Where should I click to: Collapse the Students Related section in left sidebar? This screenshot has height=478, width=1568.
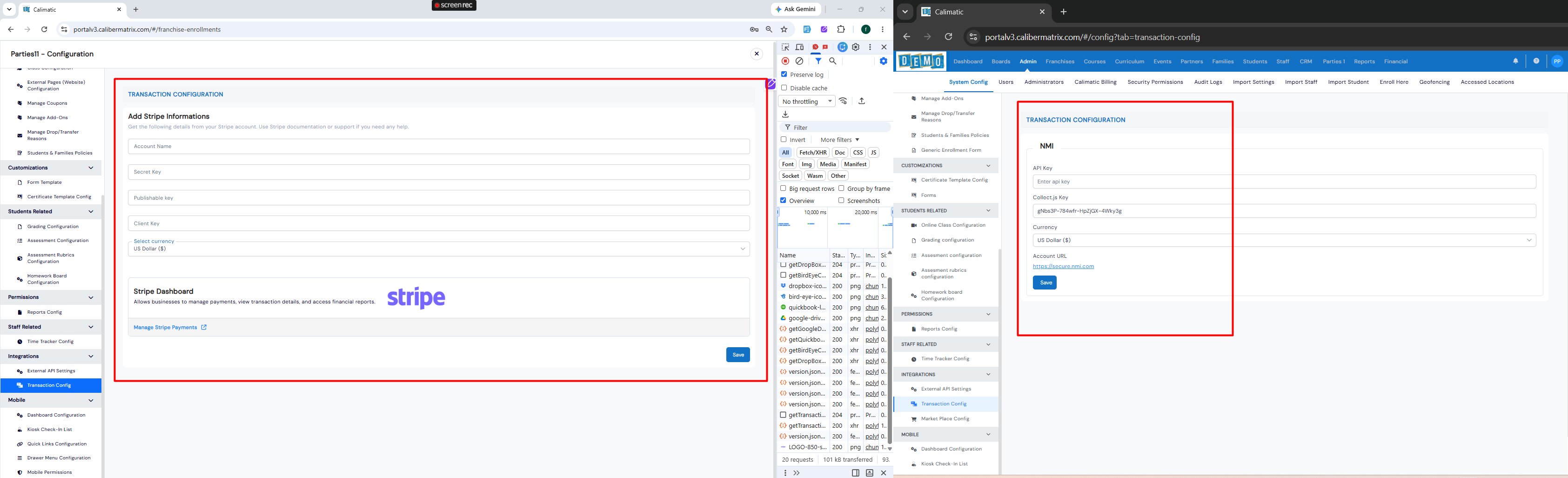click(51, 211)
